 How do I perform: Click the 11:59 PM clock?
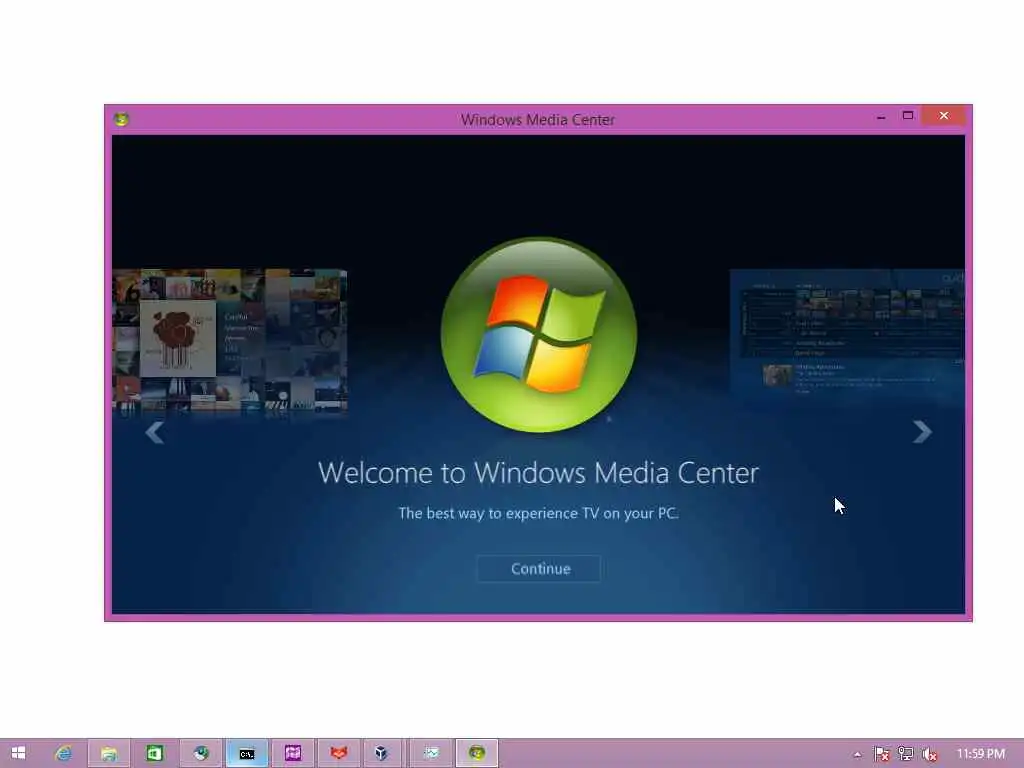click(x=981, y=754)
